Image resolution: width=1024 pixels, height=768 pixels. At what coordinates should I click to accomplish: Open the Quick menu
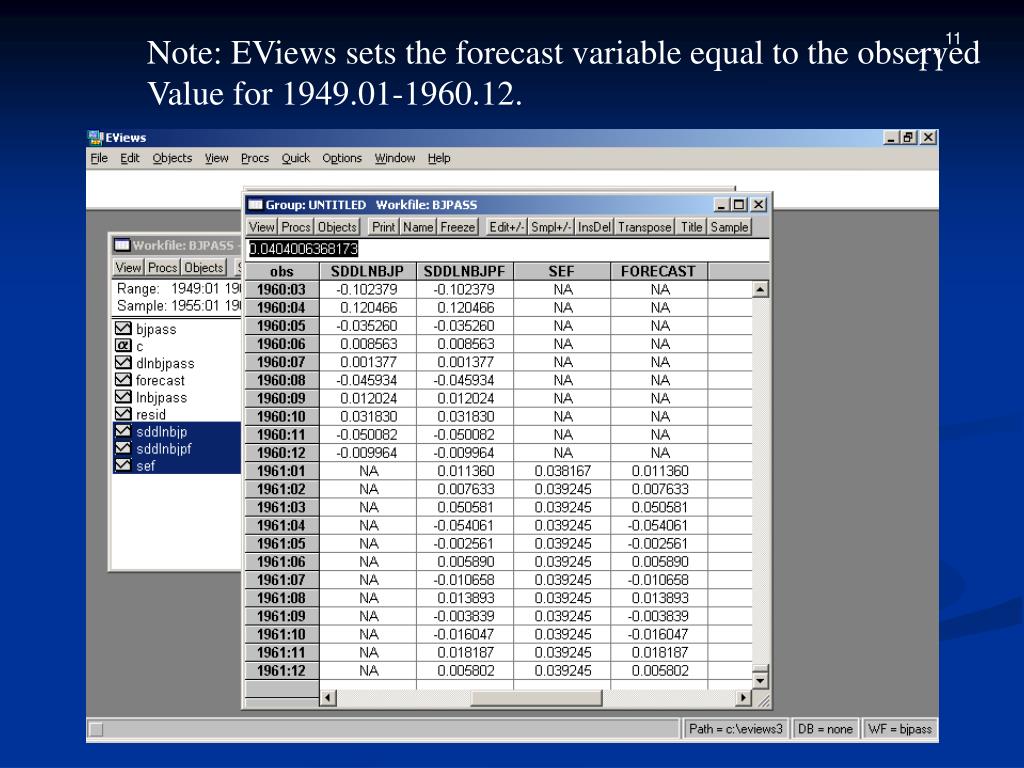click(295, 158)
